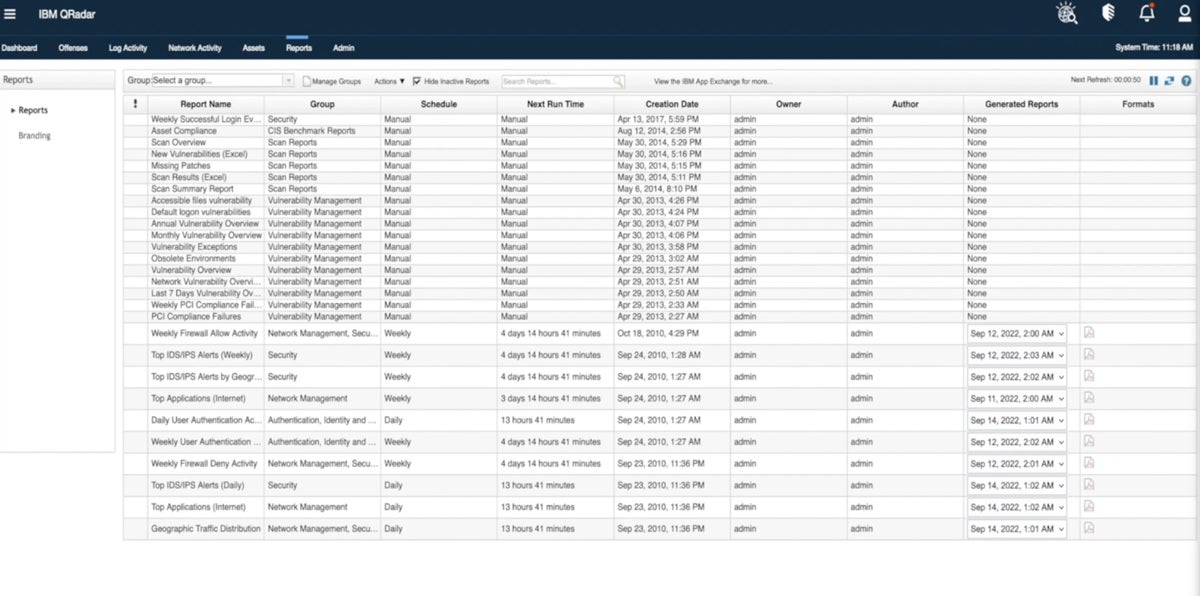Pause the auto refresh timer

tap(1154, 81)
